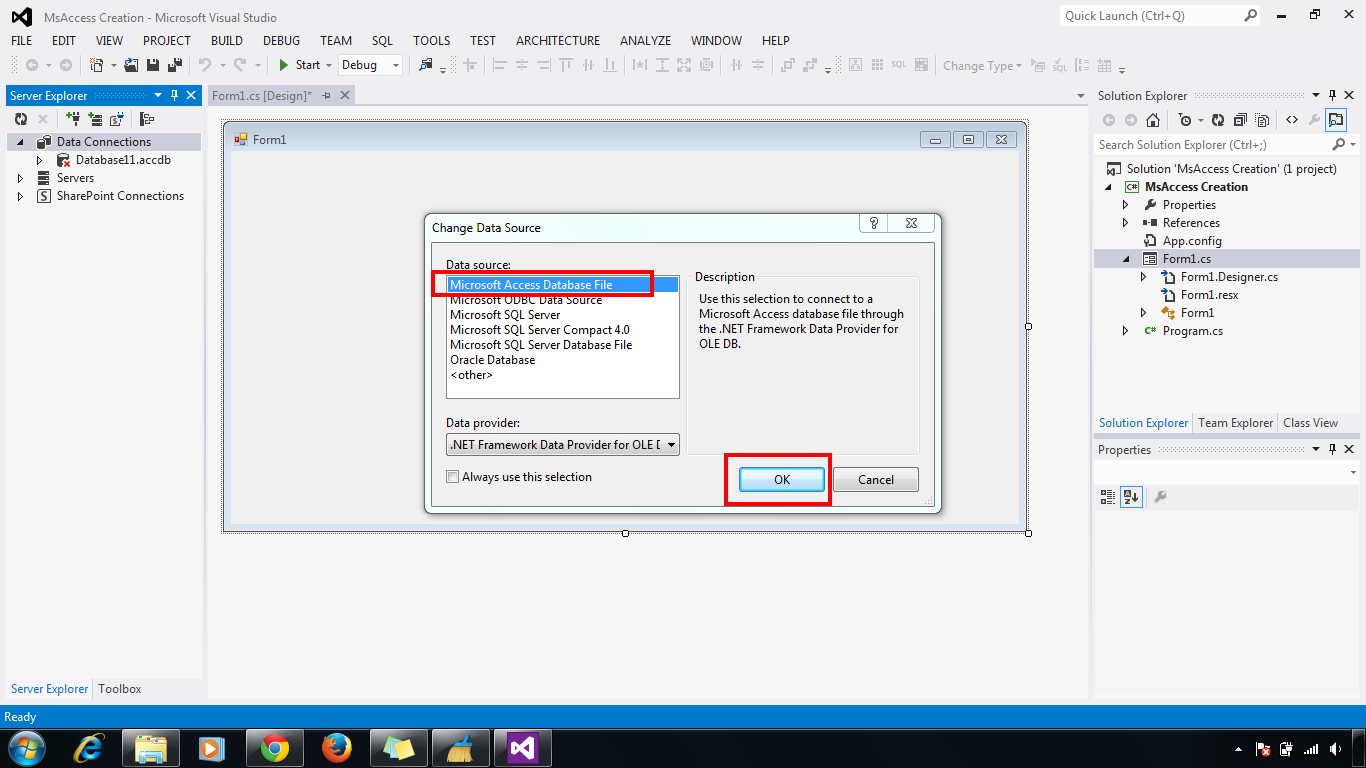Switch to the Team Explorer tab
This screenshot has width=1366, height=768.
click(x=1235, y=422)
